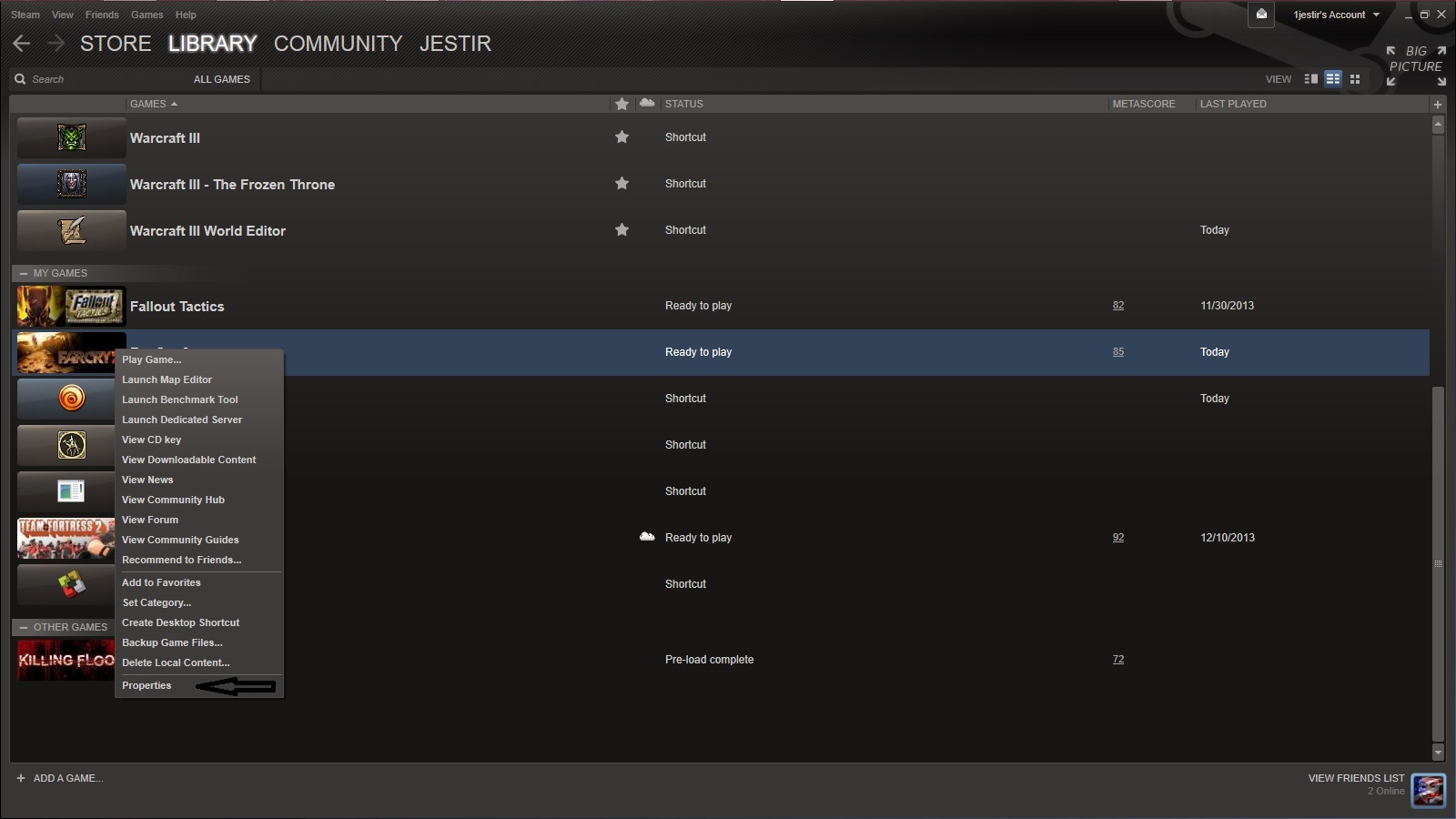Open the Help menu
Image resolution: width=1456 pixels, height=819 pixels.
tap(186, 15)
